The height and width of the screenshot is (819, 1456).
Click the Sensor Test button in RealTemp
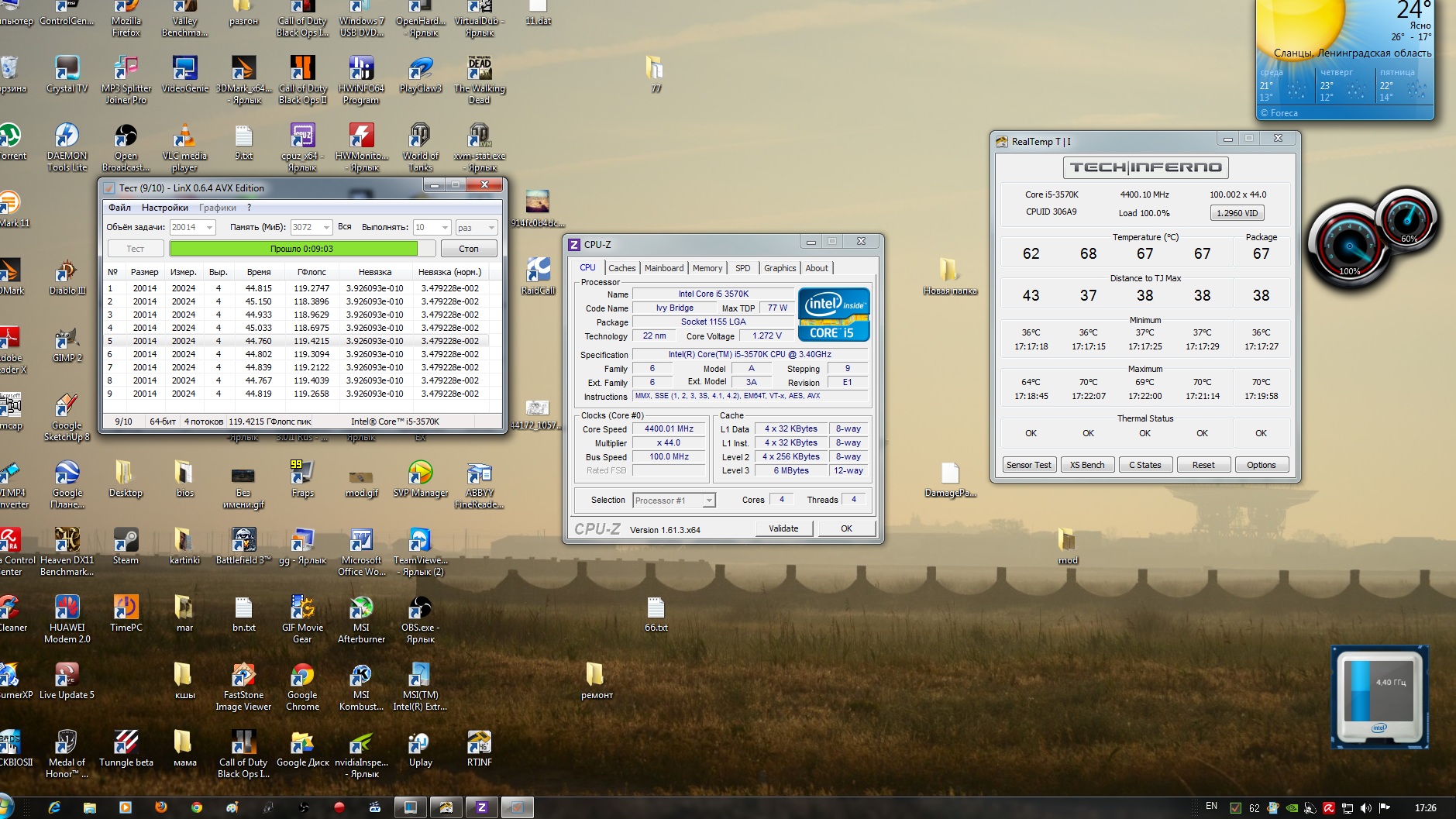point(1028,465)
